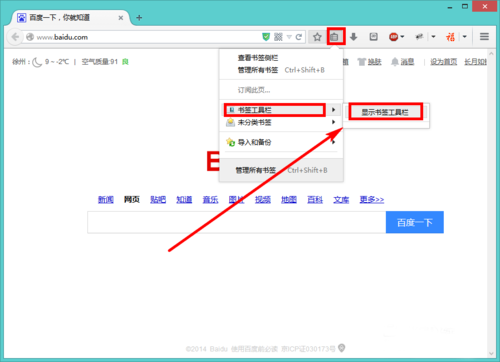Click the scrollbar up arrow
The width and height of the screenshot is (500, 362).
tap(491, 54)
